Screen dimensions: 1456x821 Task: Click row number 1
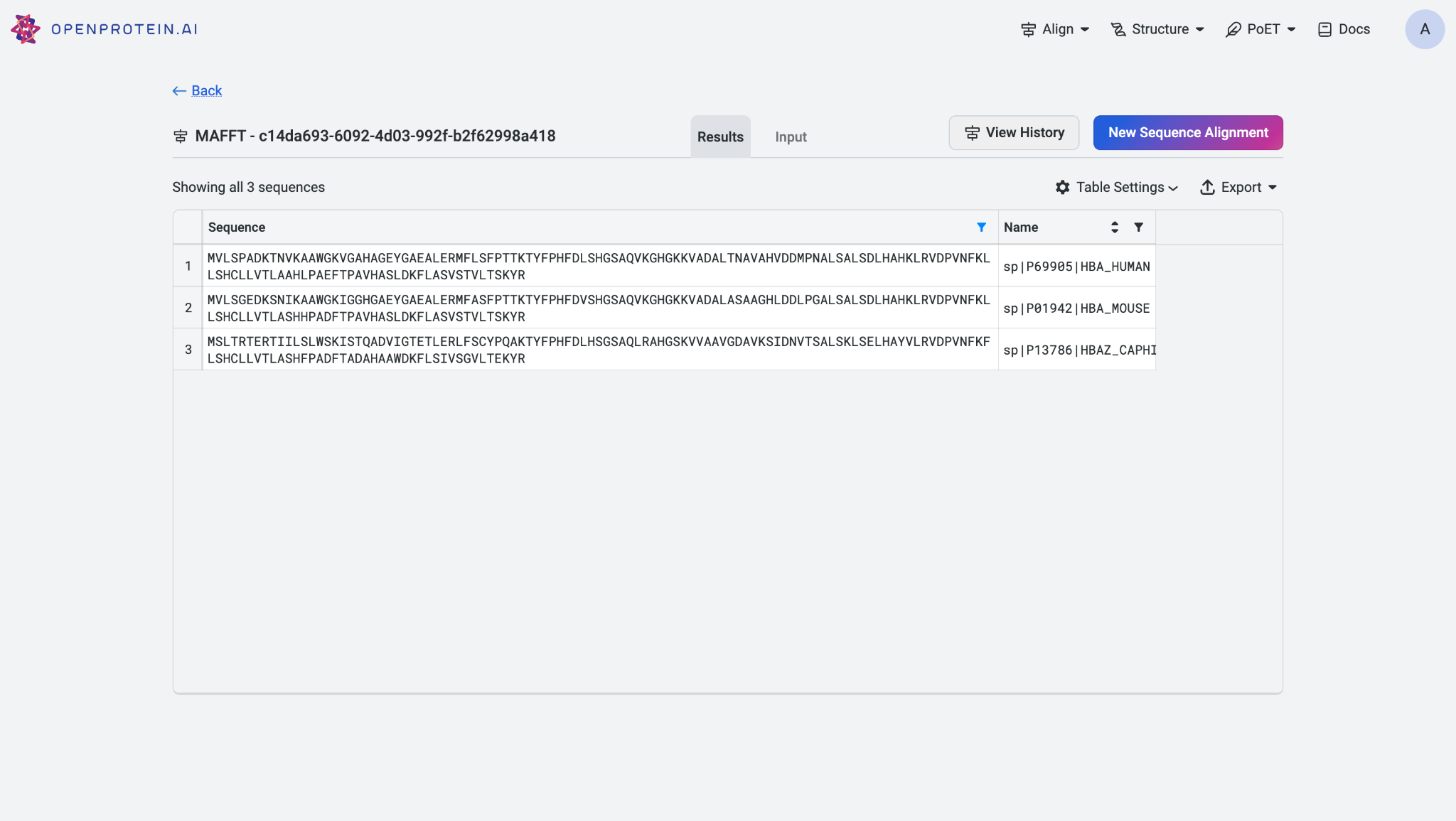coord(188,266)
